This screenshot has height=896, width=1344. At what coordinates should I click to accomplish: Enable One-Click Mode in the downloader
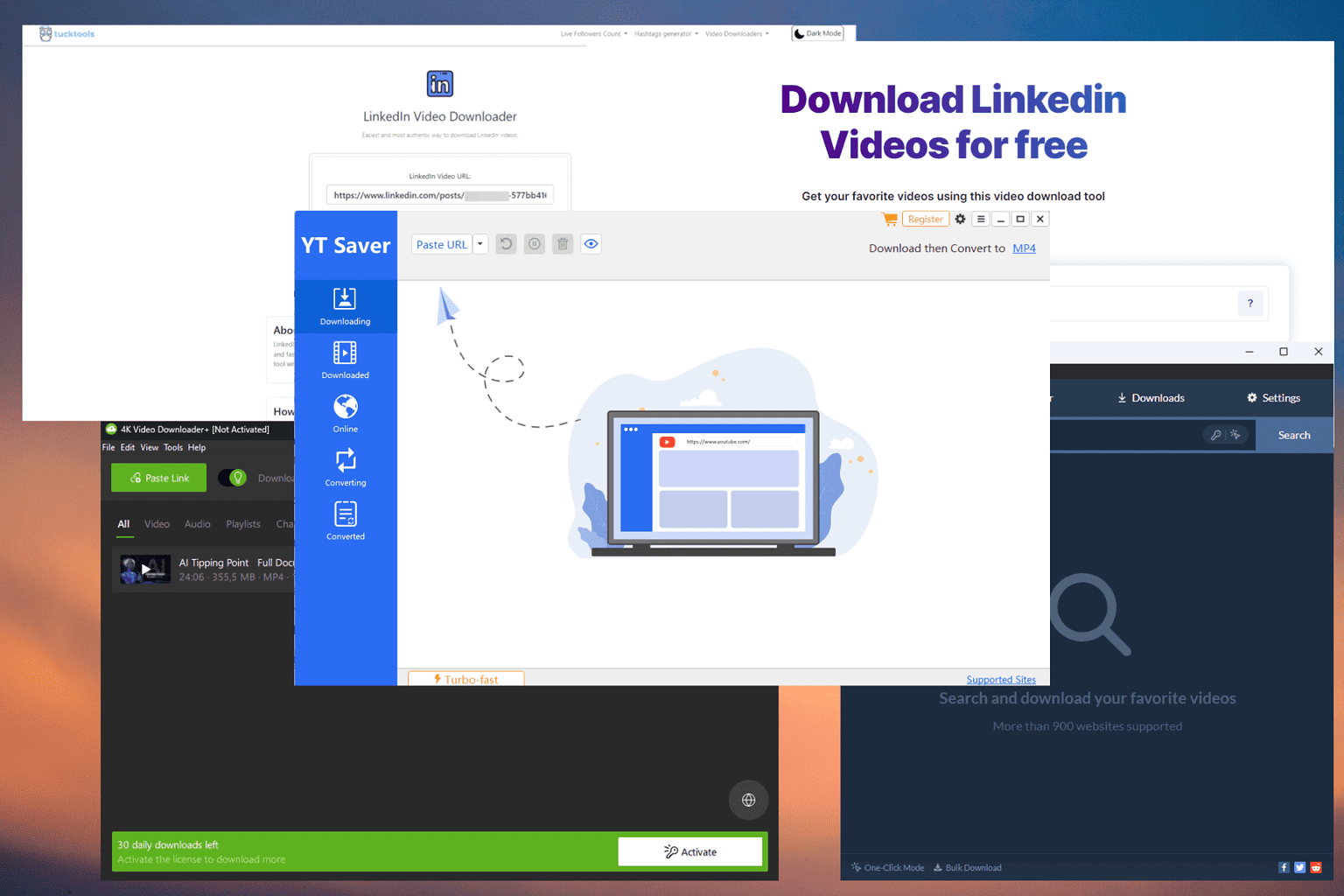pyautogui.click(x=887, y=867)
